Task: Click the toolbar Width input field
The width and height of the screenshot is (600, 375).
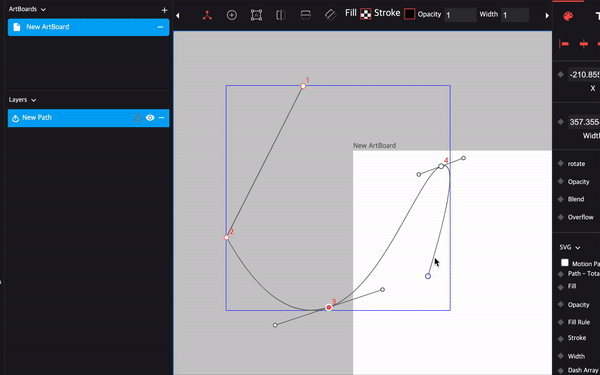Action: tap(515, 15)
